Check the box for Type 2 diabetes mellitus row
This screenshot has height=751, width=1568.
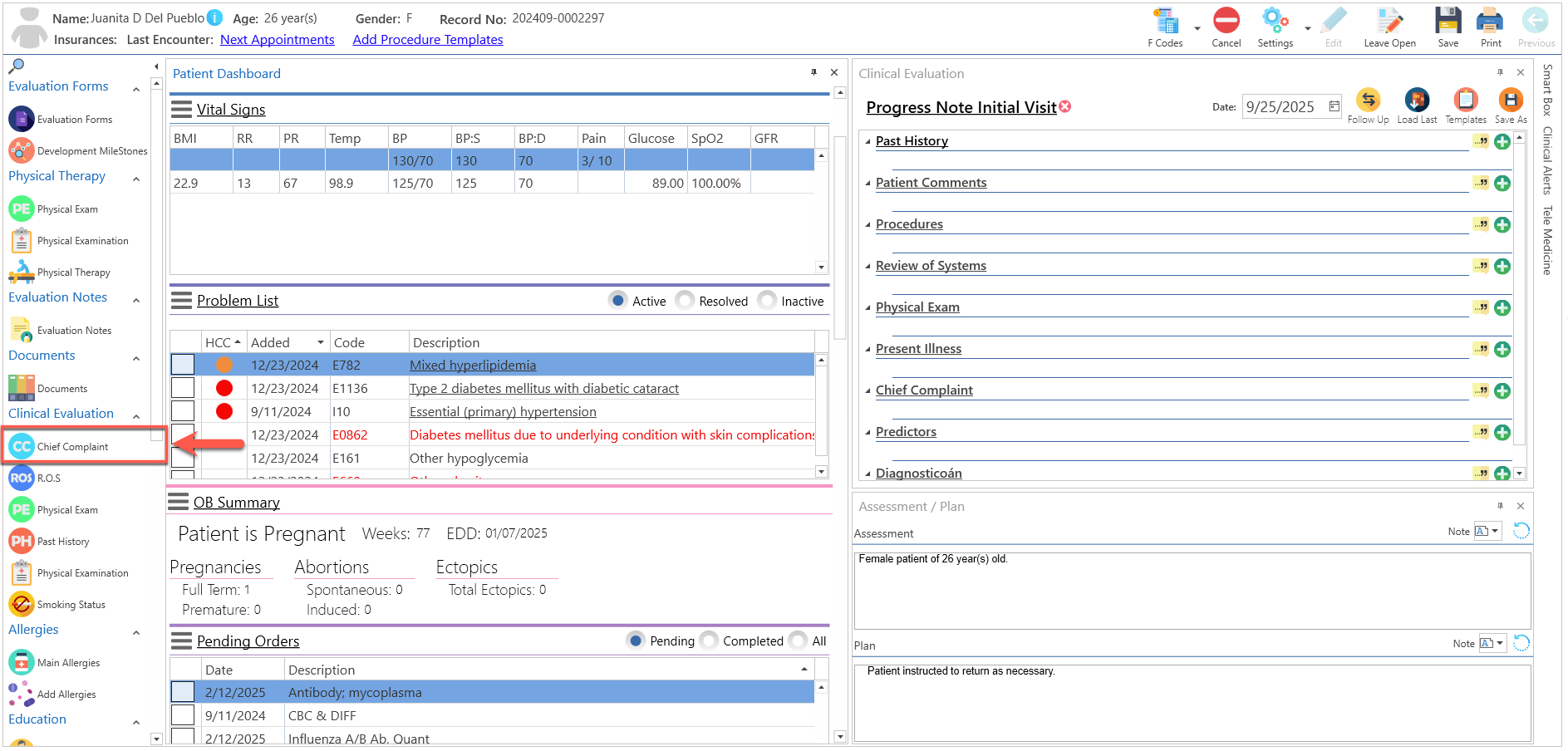[x=183, y=388]
